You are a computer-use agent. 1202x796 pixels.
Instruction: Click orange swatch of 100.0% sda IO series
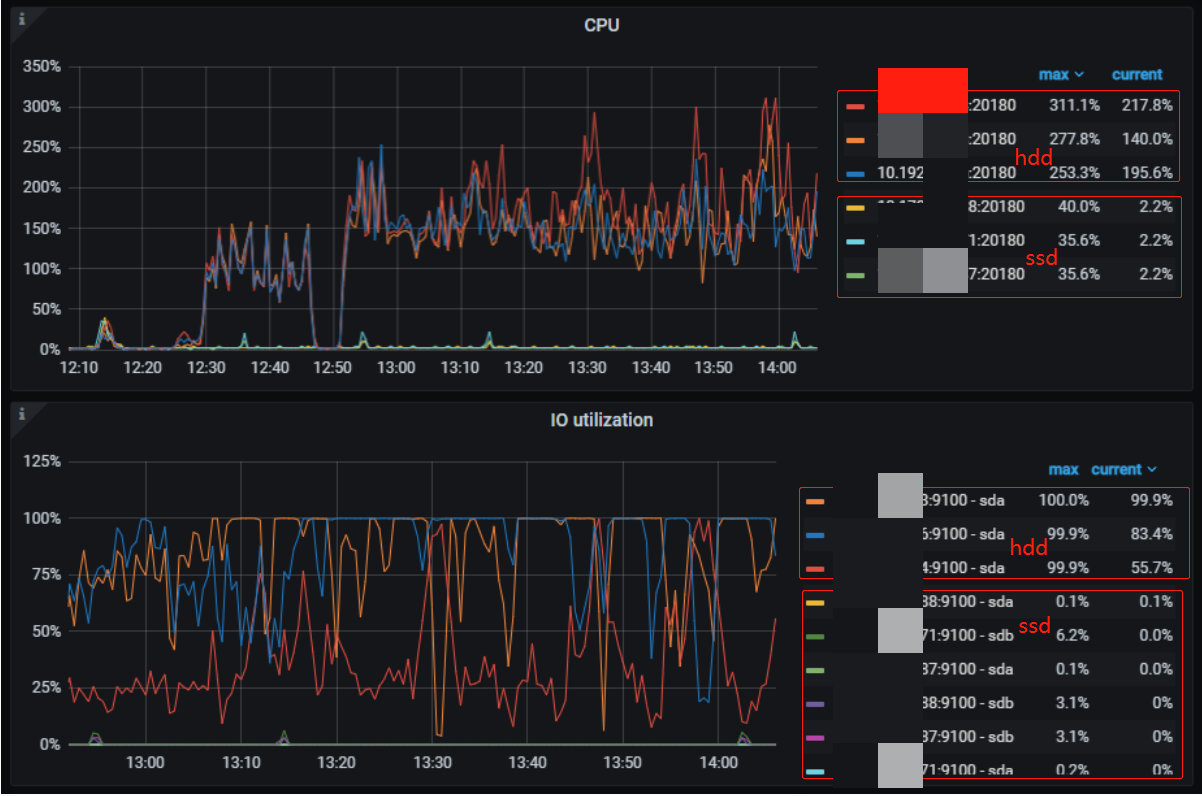[x=815, y=500]
